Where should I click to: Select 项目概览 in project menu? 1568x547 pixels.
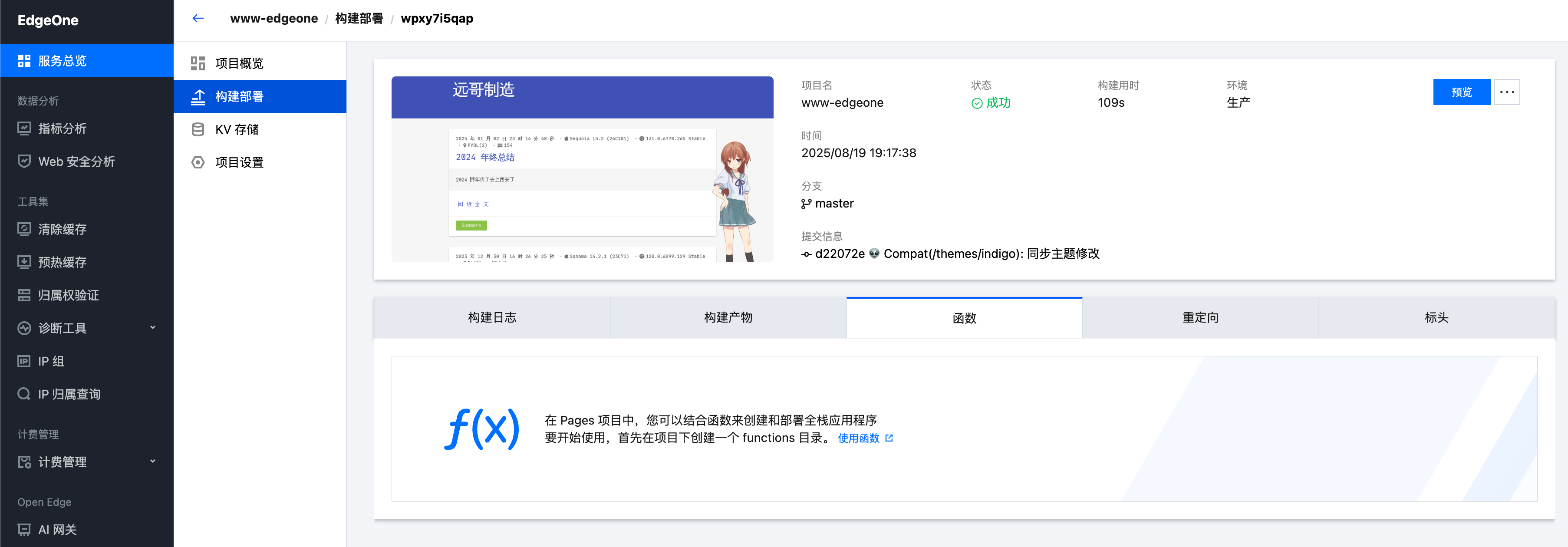pos(239,63)
